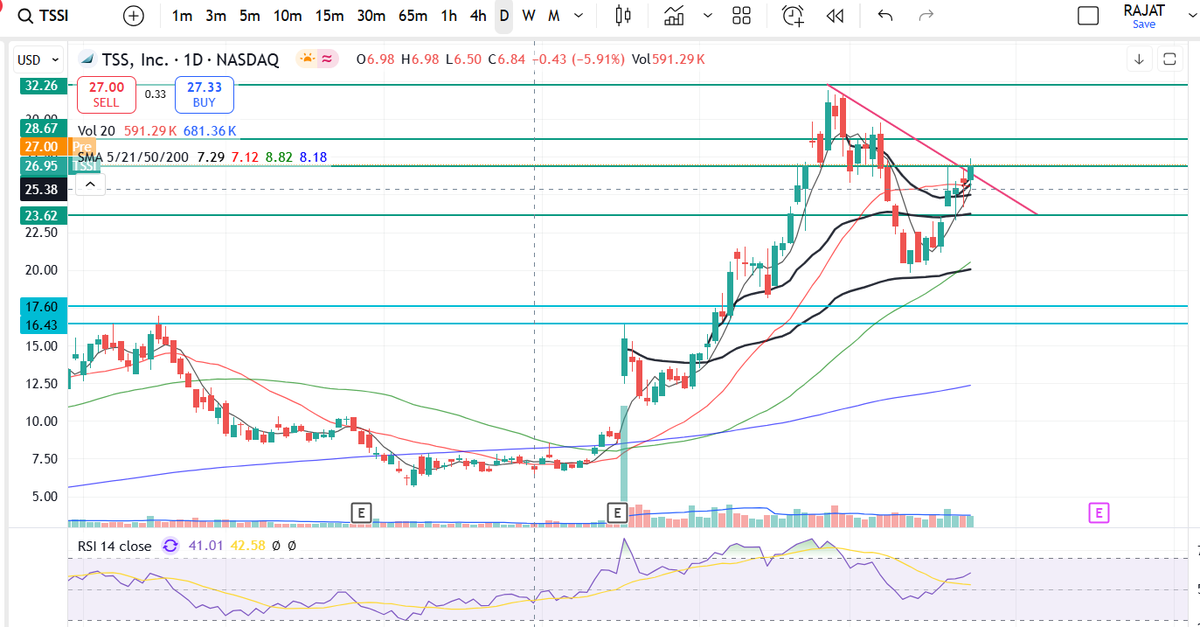Viewport: 1200px width, 627px height.
Task: Click the alarm clock alert icon
Action: coord(793,16)
